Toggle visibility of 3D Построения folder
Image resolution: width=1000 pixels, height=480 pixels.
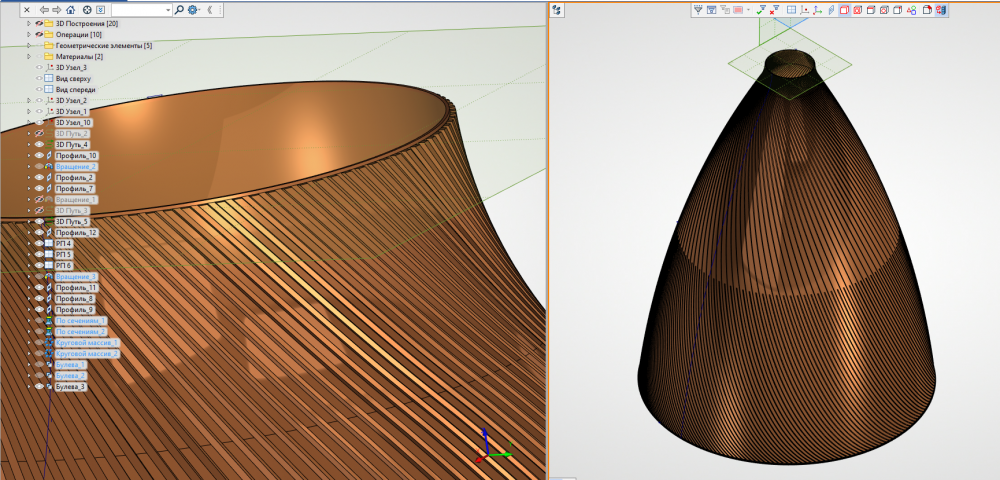click(x=40, y=23)
